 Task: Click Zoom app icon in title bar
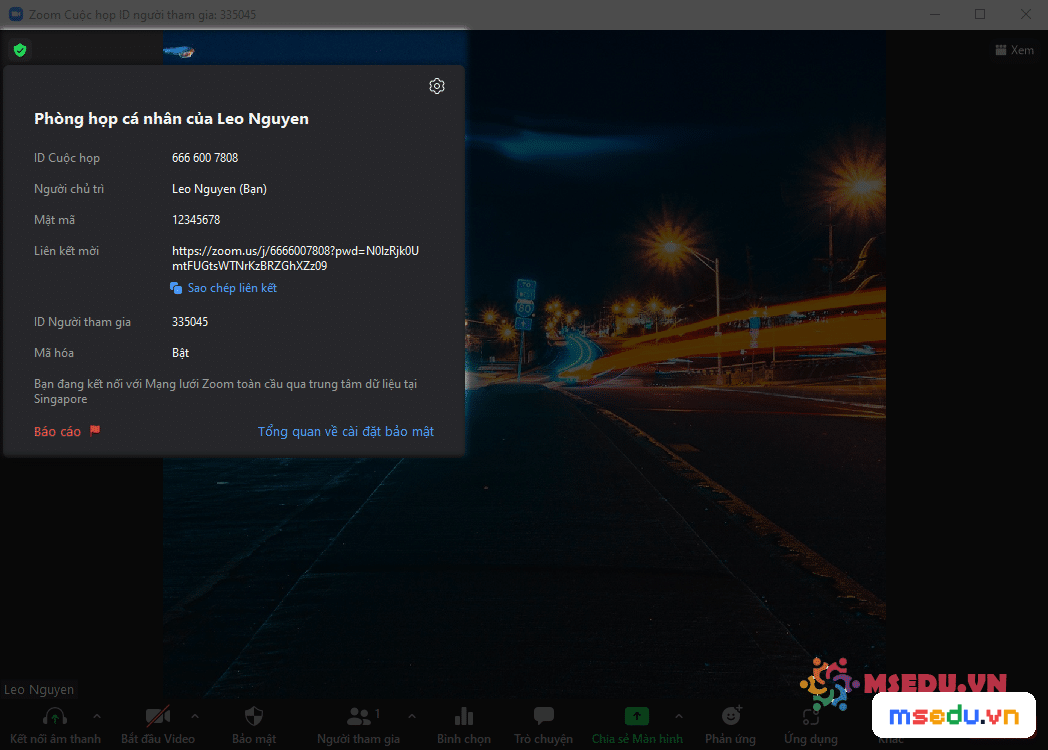coord(15,14)
